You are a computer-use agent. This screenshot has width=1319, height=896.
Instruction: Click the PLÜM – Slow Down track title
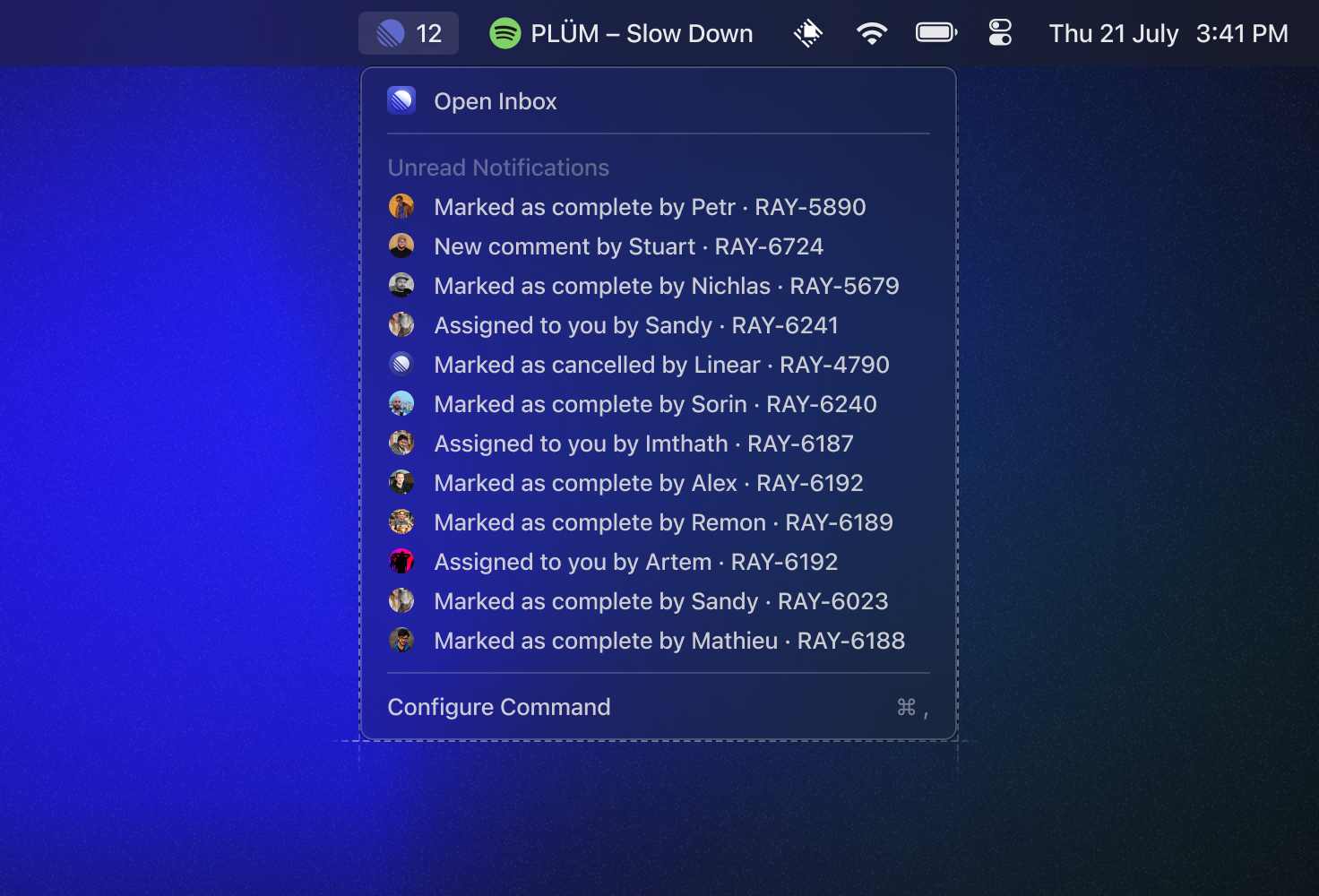point(641,32)
